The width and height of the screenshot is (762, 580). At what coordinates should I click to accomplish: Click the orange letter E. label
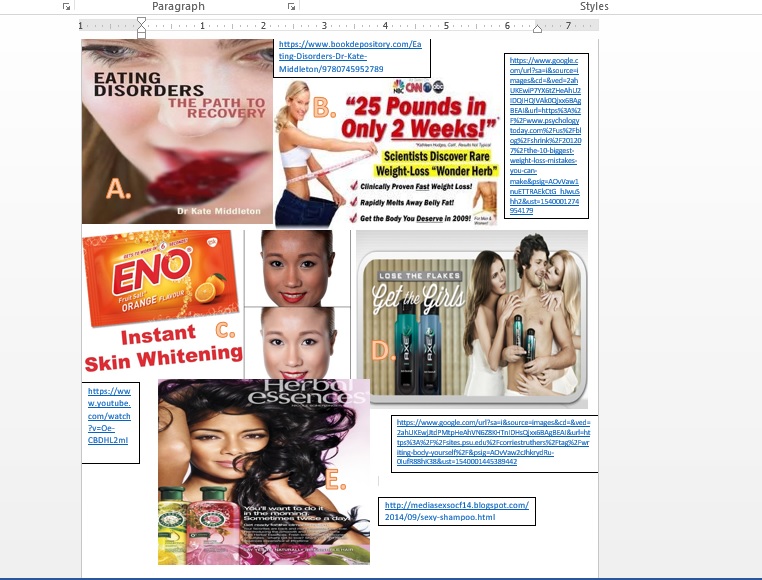point(335,480)
